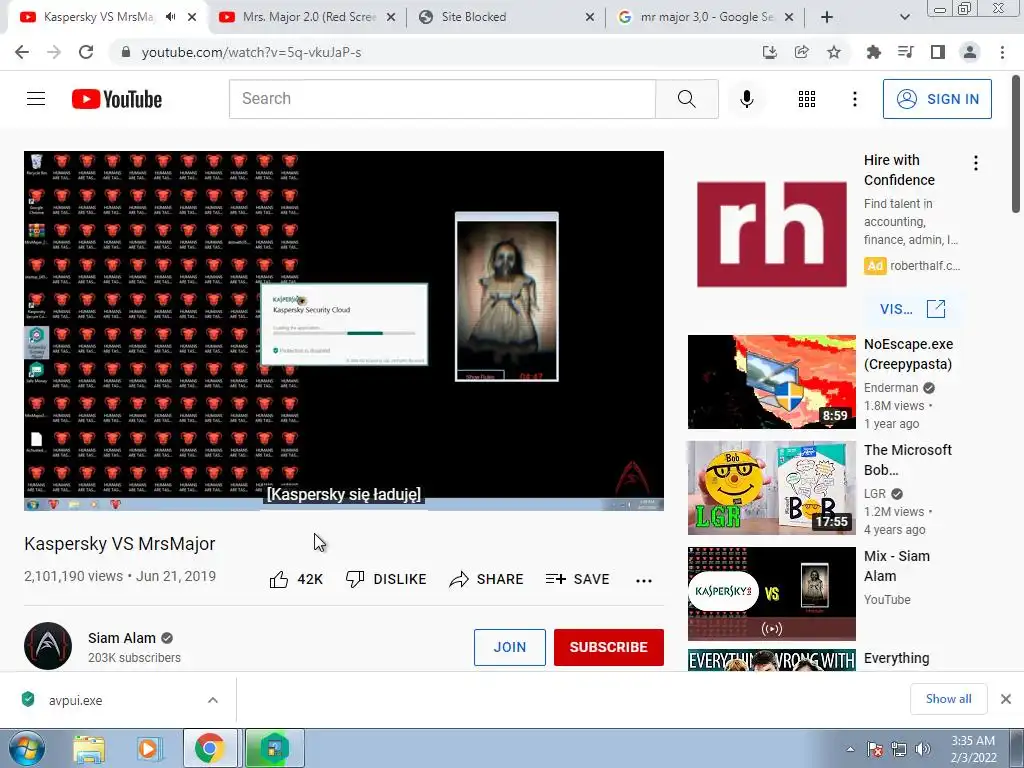The width and height of the screenshot is (1024, 768).
Task: Open The Microsoft Bob LGR video thumbnail
Action: point(772,488)
